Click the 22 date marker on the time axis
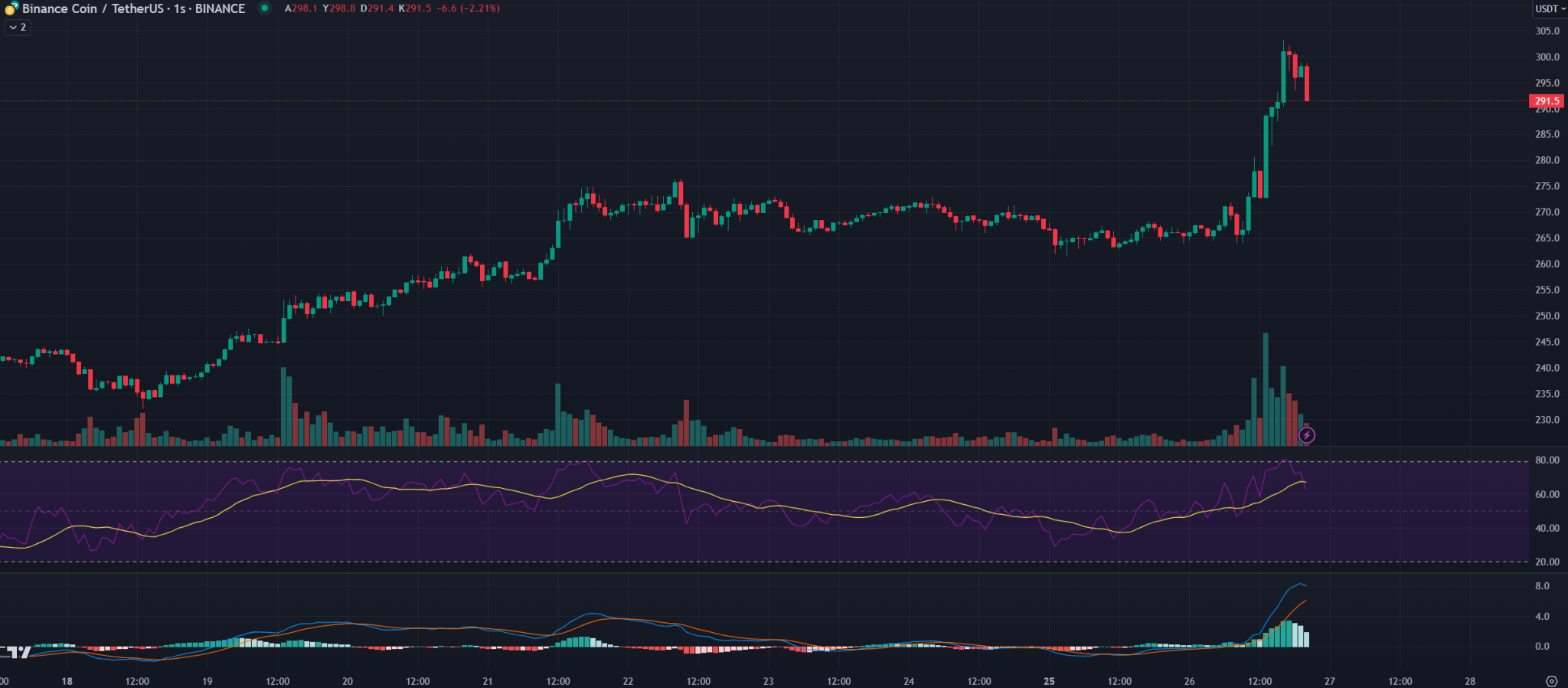This screenshot has width=1568, height=688. click(628, 681)
